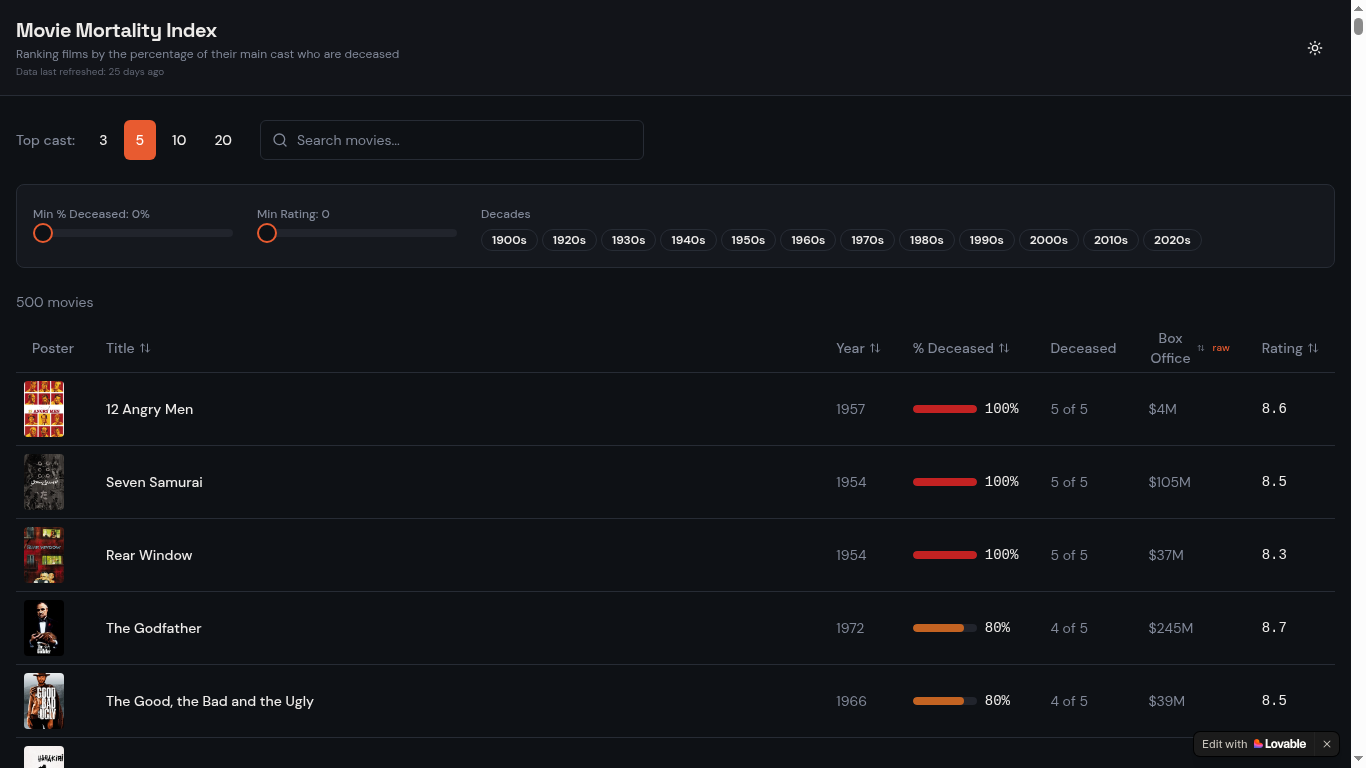Click The Godfather's 80% deceased bar
The width and height of the screenshot is (1366, 768).
945,628
